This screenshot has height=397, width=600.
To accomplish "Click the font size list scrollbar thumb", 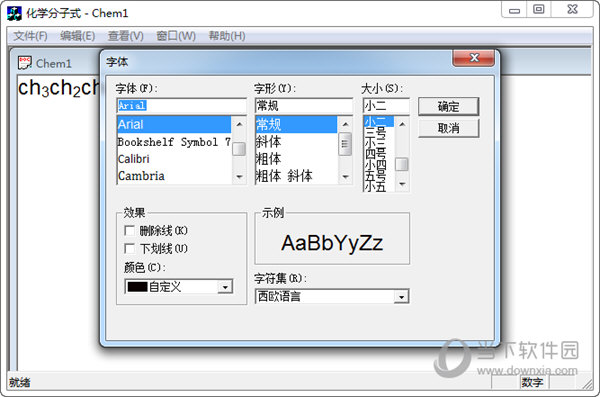I will (x=402, y=164).
